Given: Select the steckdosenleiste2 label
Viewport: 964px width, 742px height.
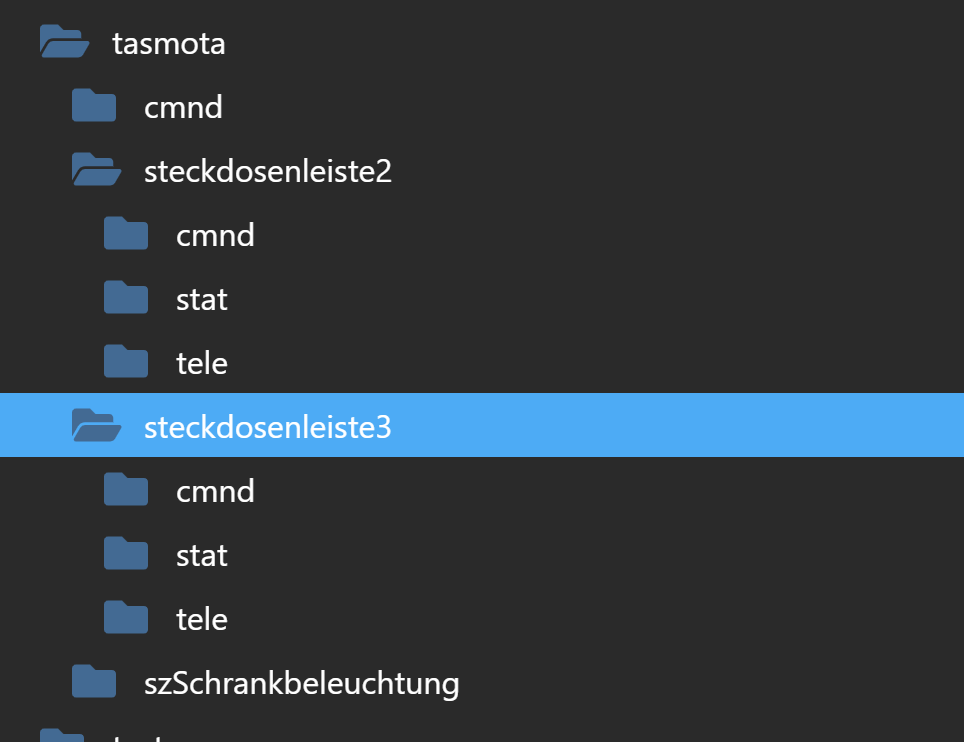Looking at the screenshot, I should 267,171.
